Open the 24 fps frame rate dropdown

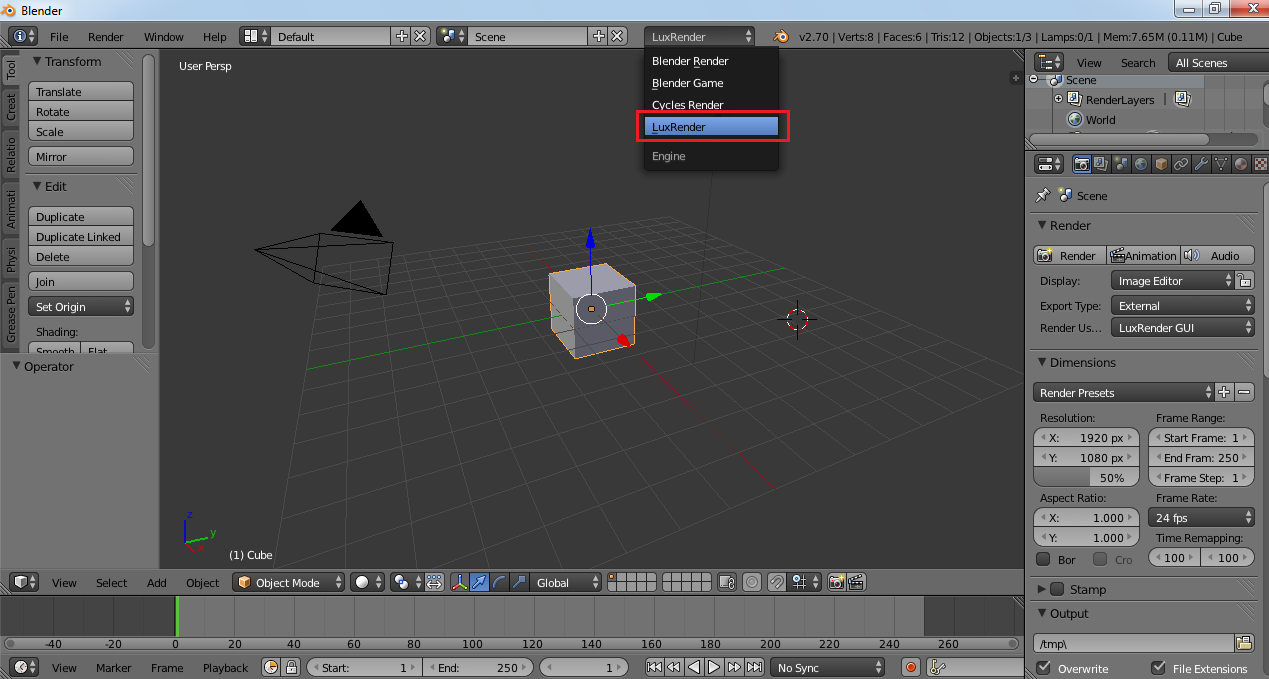coord(1202,517)
